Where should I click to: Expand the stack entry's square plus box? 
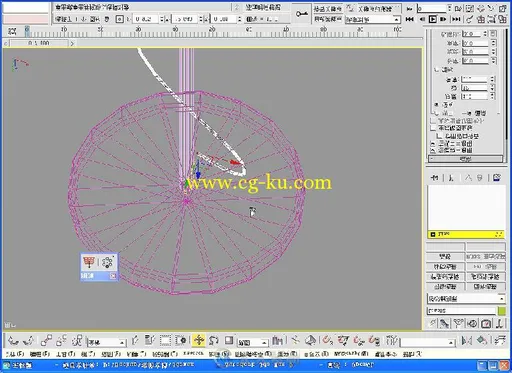pos(433,235)
